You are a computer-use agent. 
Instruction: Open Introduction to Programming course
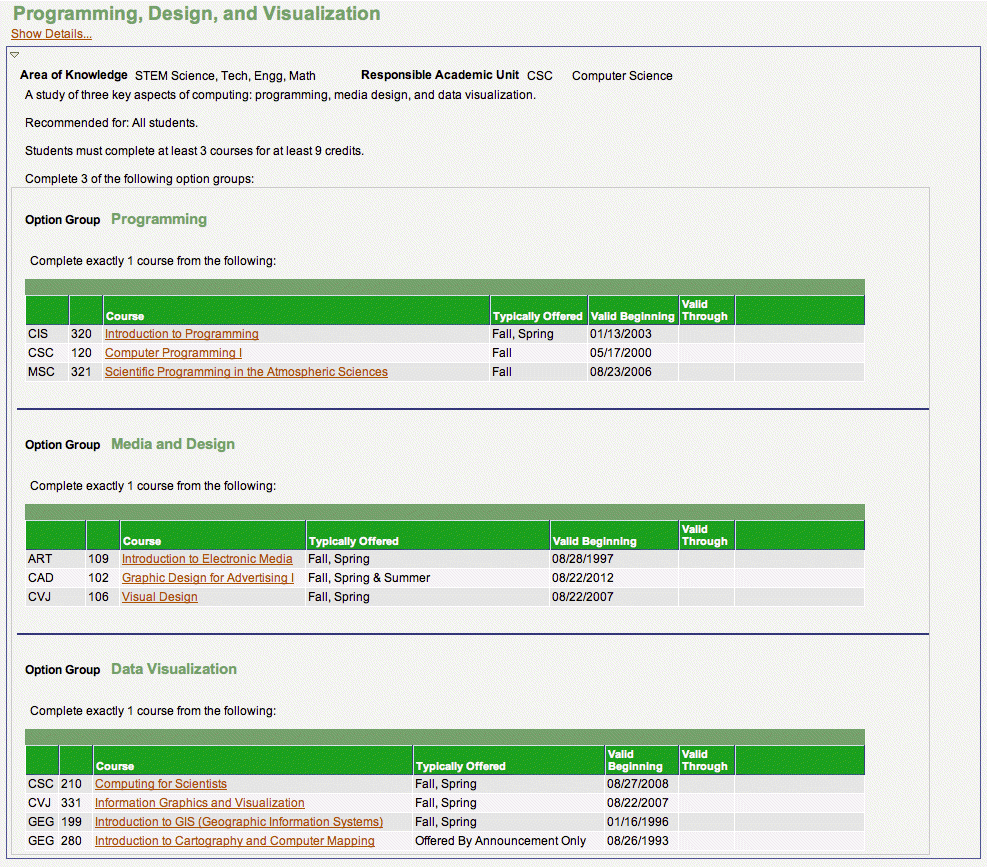coord(181,334)
